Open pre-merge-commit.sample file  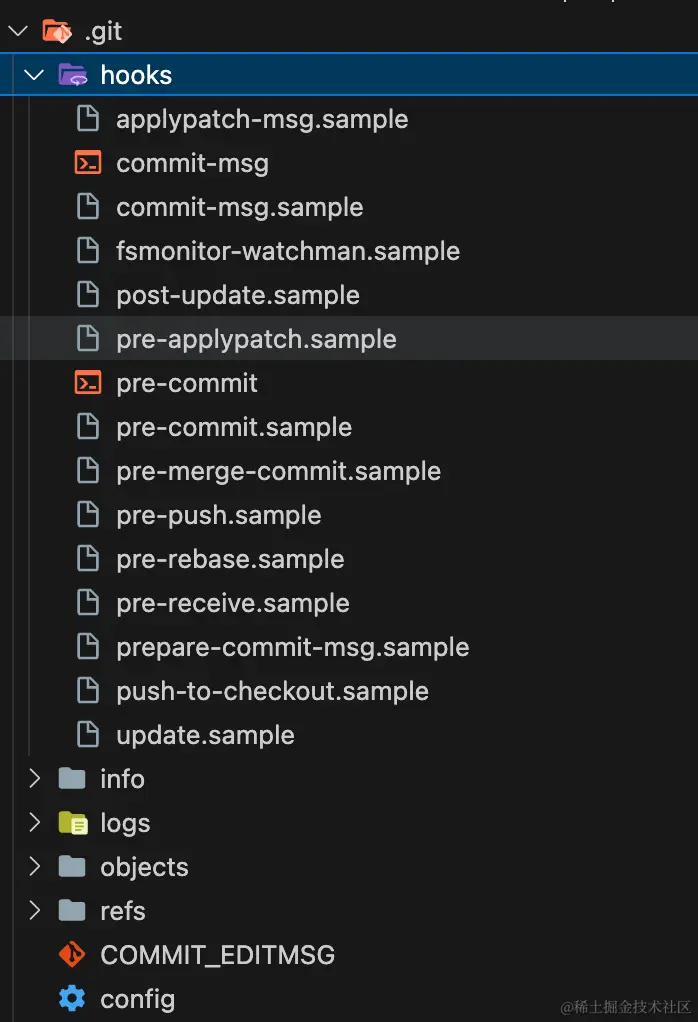pyautogui.click(x=278, y=471)
